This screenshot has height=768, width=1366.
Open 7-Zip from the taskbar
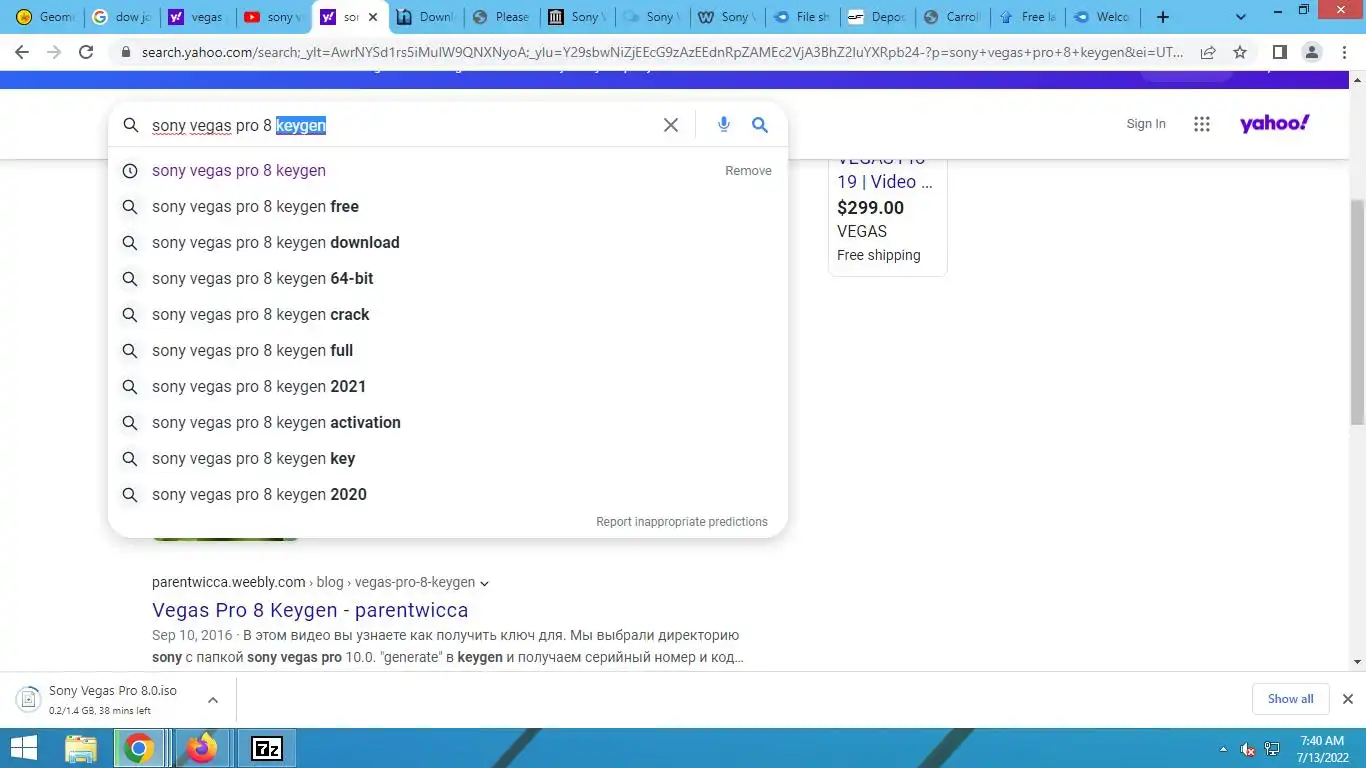pyautogui.click(x=266, y=748)
